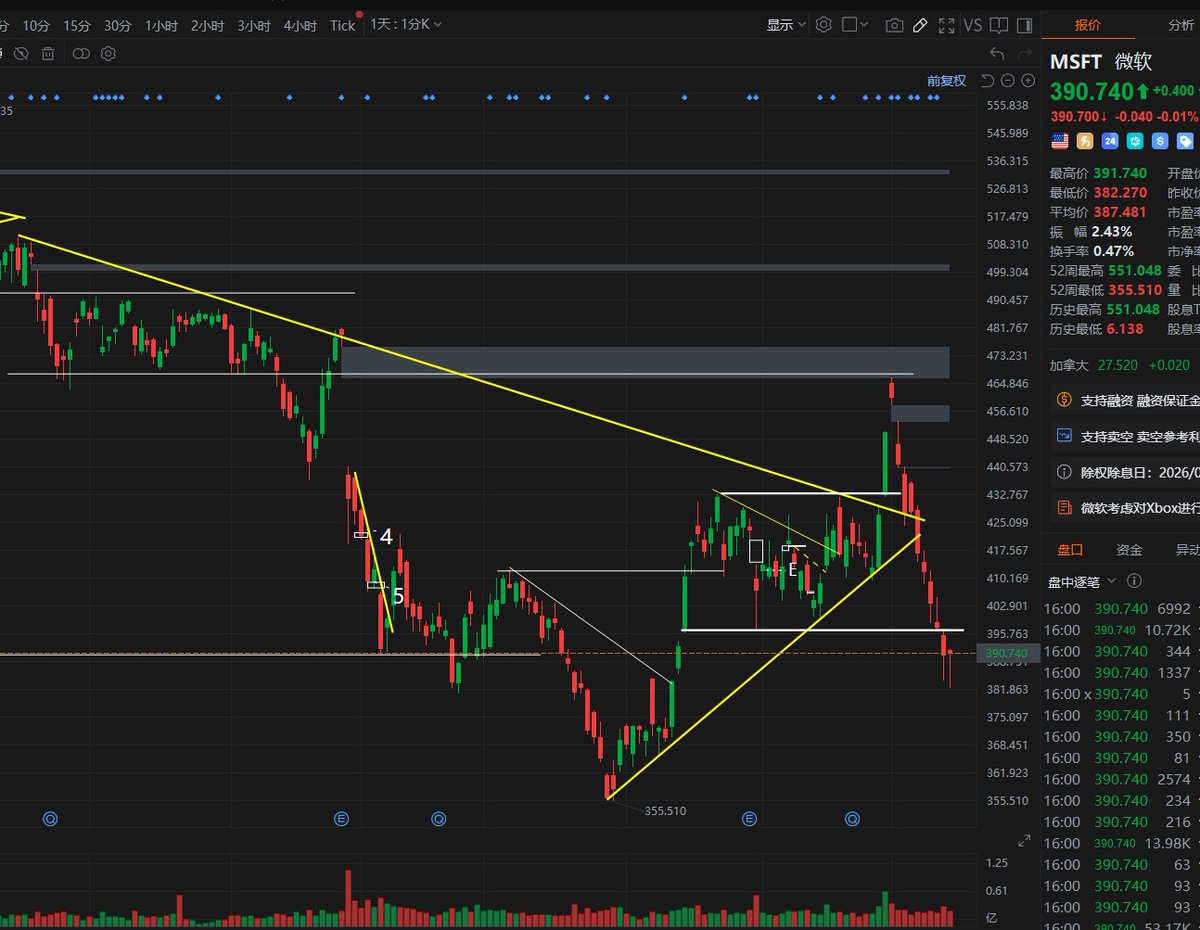Click the first earnings E marker below chart
The image size is (1200, 930).
[341, 819]
